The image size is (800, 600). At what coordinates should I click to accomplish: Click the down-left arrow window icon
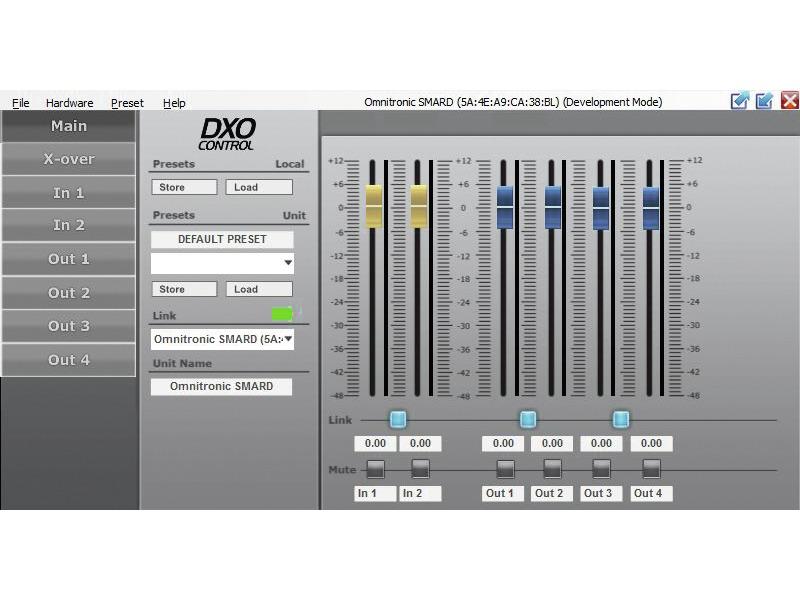765,100
